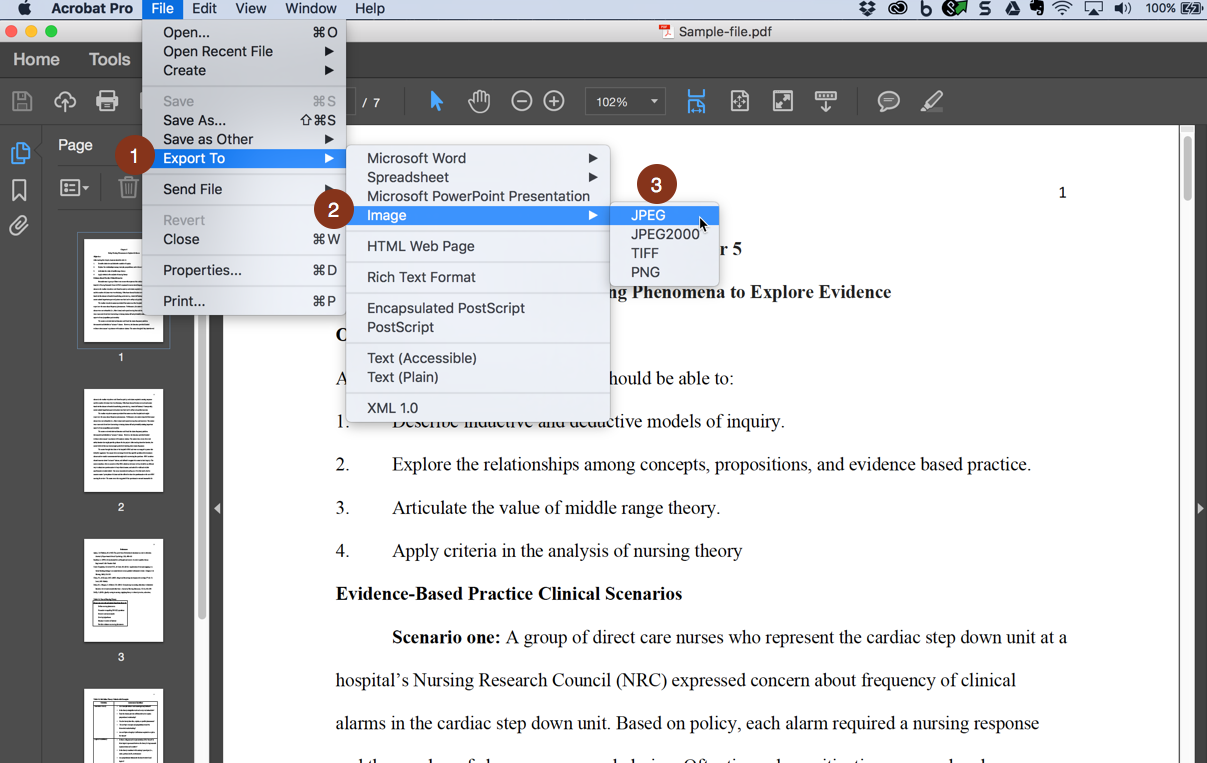Choose JPEG from the Image submenu
Viewport: 1207px width, 763px height.
pos(648,215)
